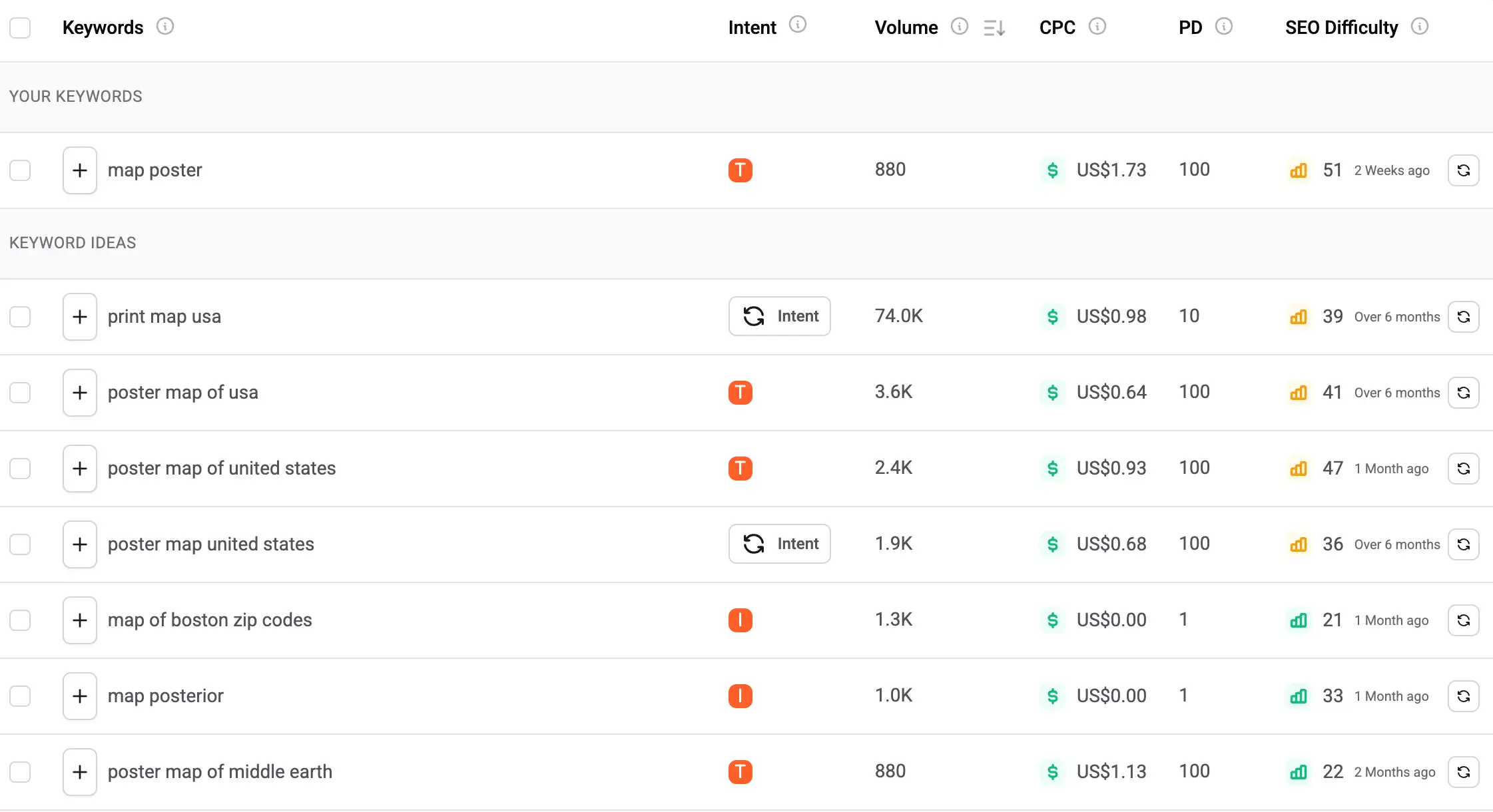This screenshot has width=1493, height=812.
Task: Click the info icon beside Intent header
Action: [797, 25]
